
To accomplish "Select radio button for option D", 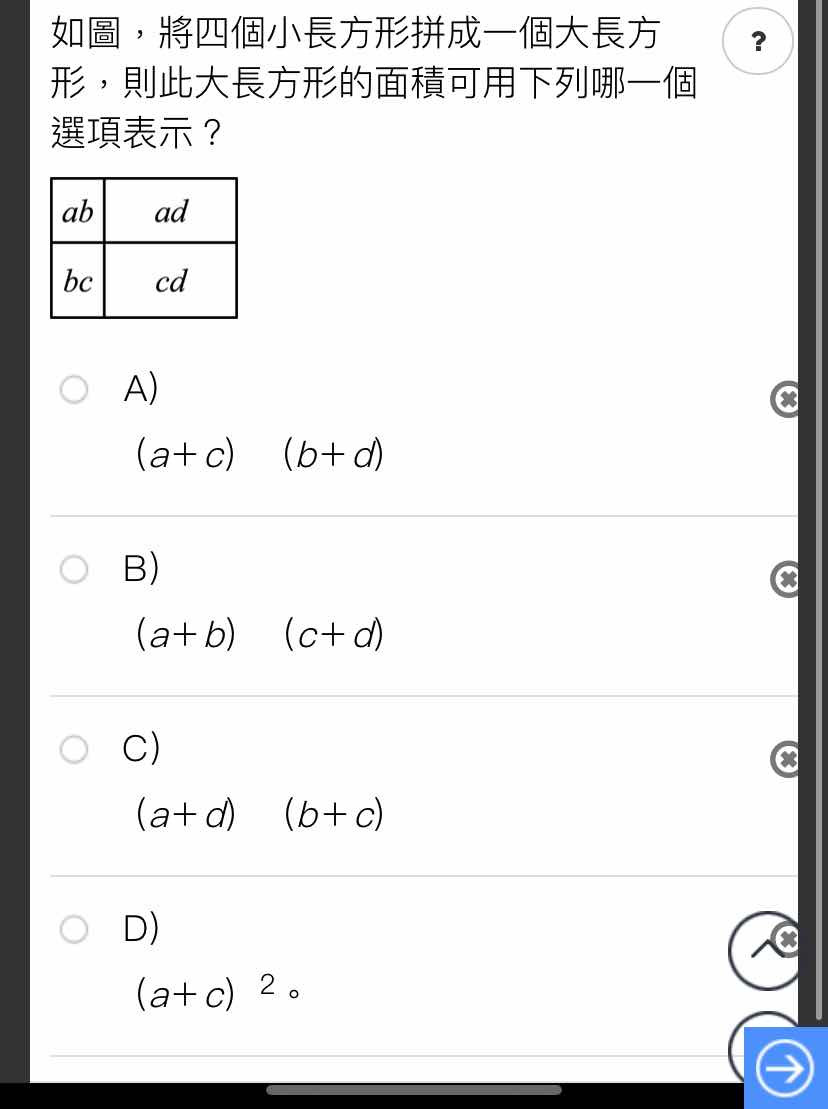I will (74, 929).
